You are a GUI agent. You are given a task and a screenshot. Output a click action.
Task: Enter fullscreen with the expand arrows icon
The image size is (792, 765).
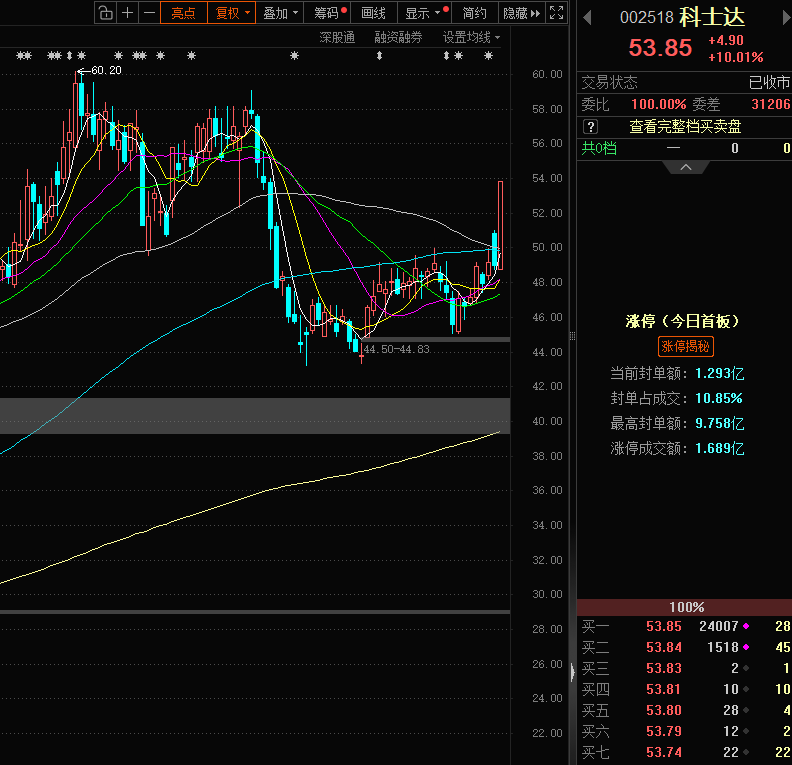point(556,13)
